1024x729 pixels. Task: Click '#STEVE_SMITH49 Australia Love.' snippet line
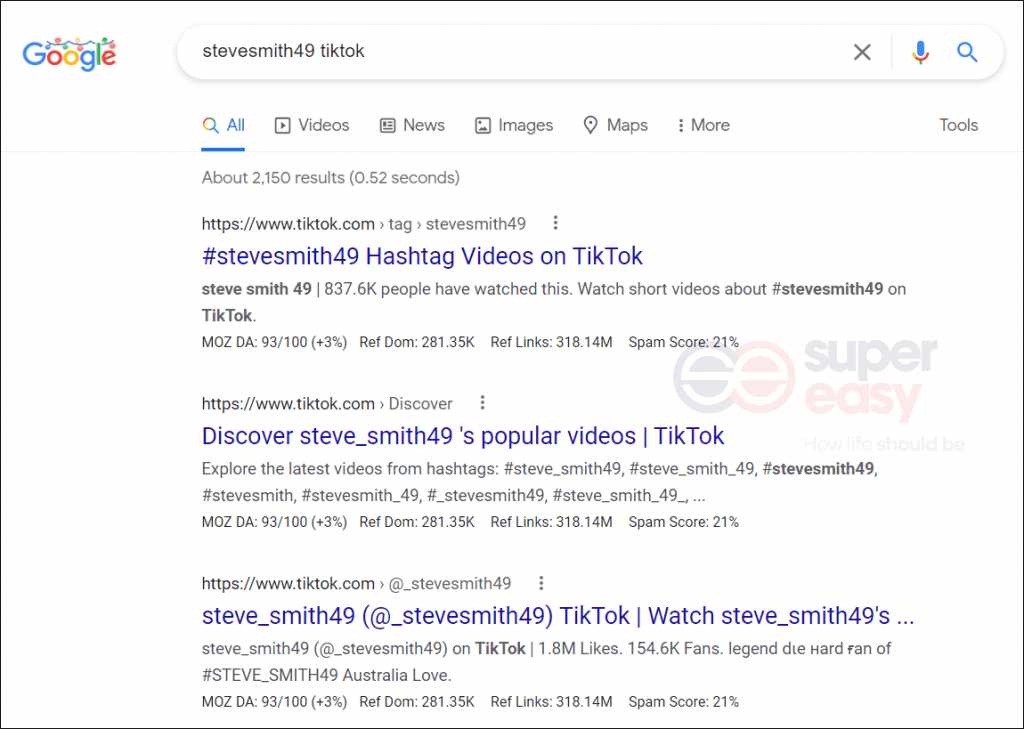(327, 675)
